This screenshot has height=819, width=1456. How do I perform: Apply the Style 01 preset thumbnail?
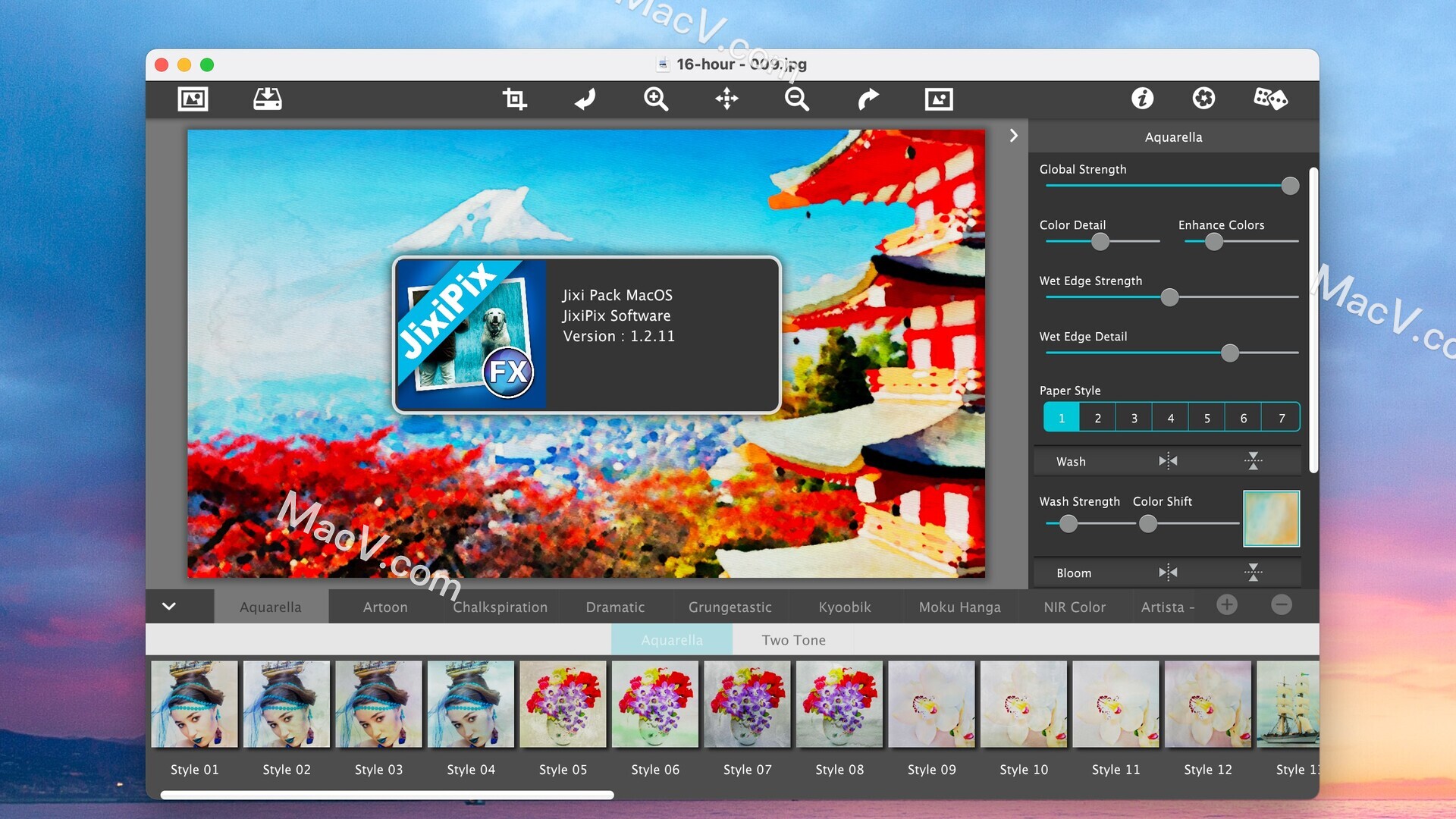point(194,704)
